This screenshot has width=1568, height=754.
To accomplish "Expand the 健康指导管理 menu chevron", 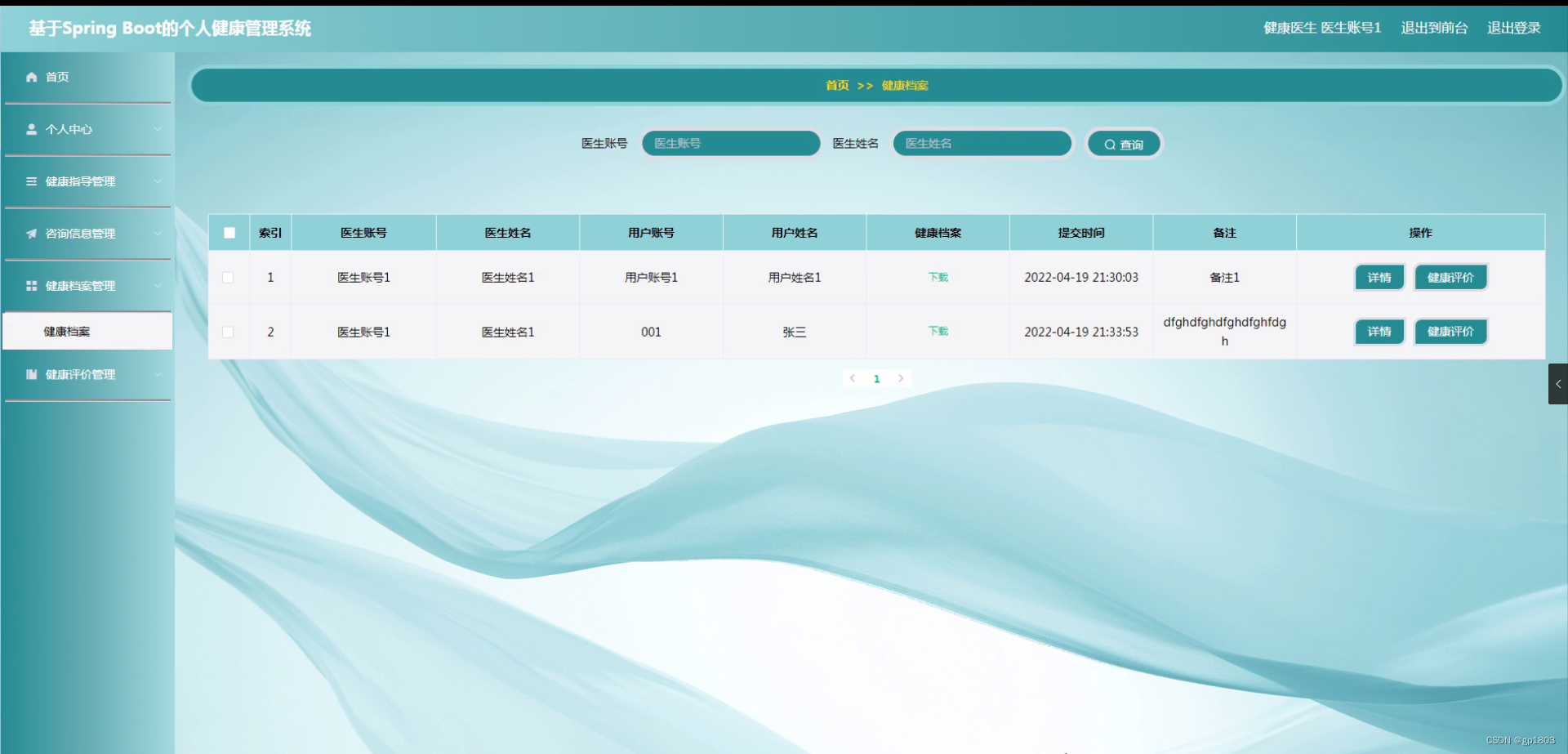I will coord(158,181).
